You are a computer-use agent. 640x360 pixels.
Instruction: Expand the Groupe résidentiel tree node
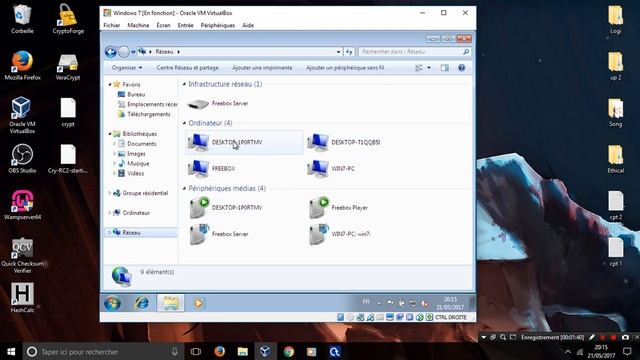click(x=109, y=193)
